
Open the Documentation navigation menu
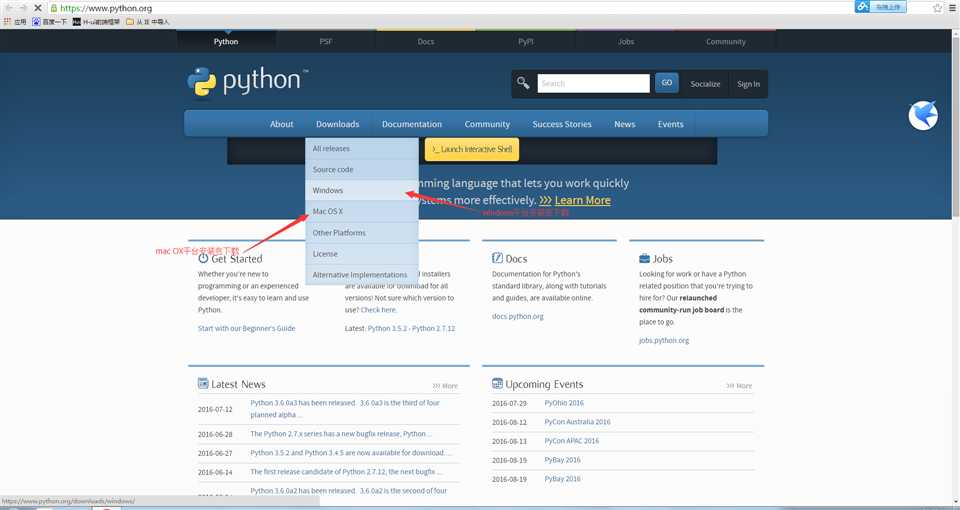411,124
